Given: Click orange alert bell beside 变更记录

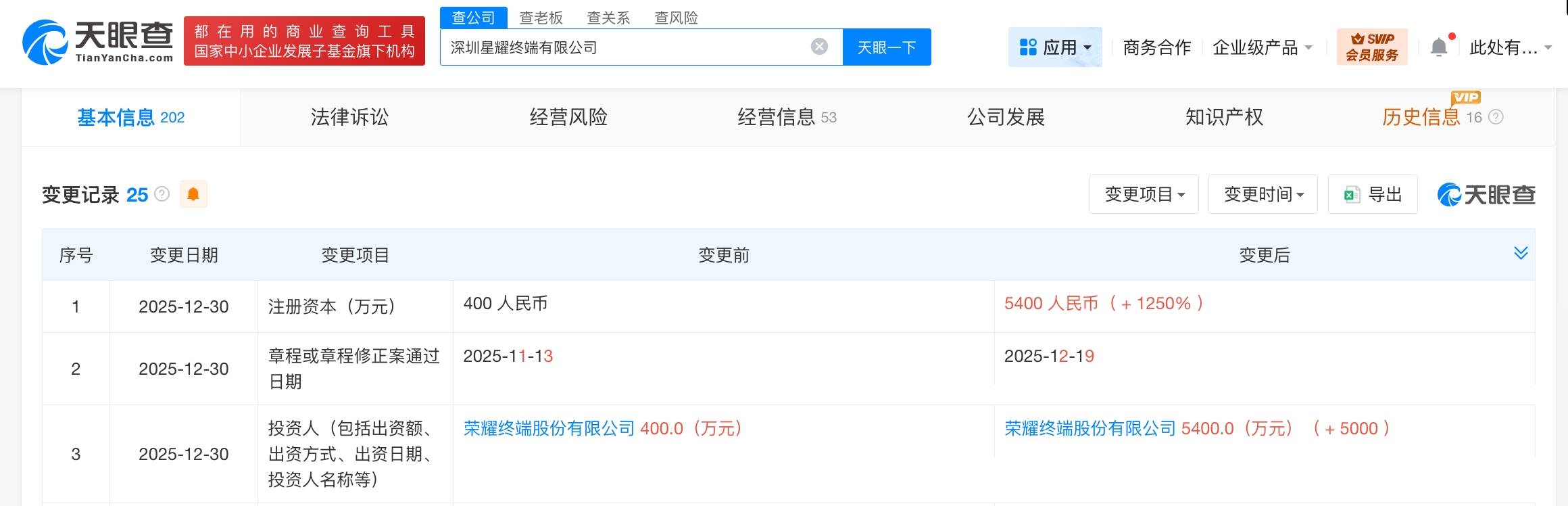Looking at the screenshot, I should [x=193, y=195].
